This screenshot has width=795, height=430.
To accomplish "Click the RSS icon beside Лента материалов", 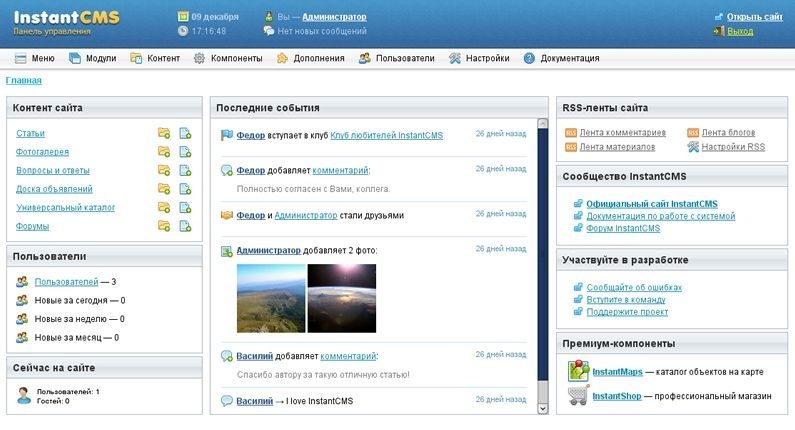I will click(571, 147).
